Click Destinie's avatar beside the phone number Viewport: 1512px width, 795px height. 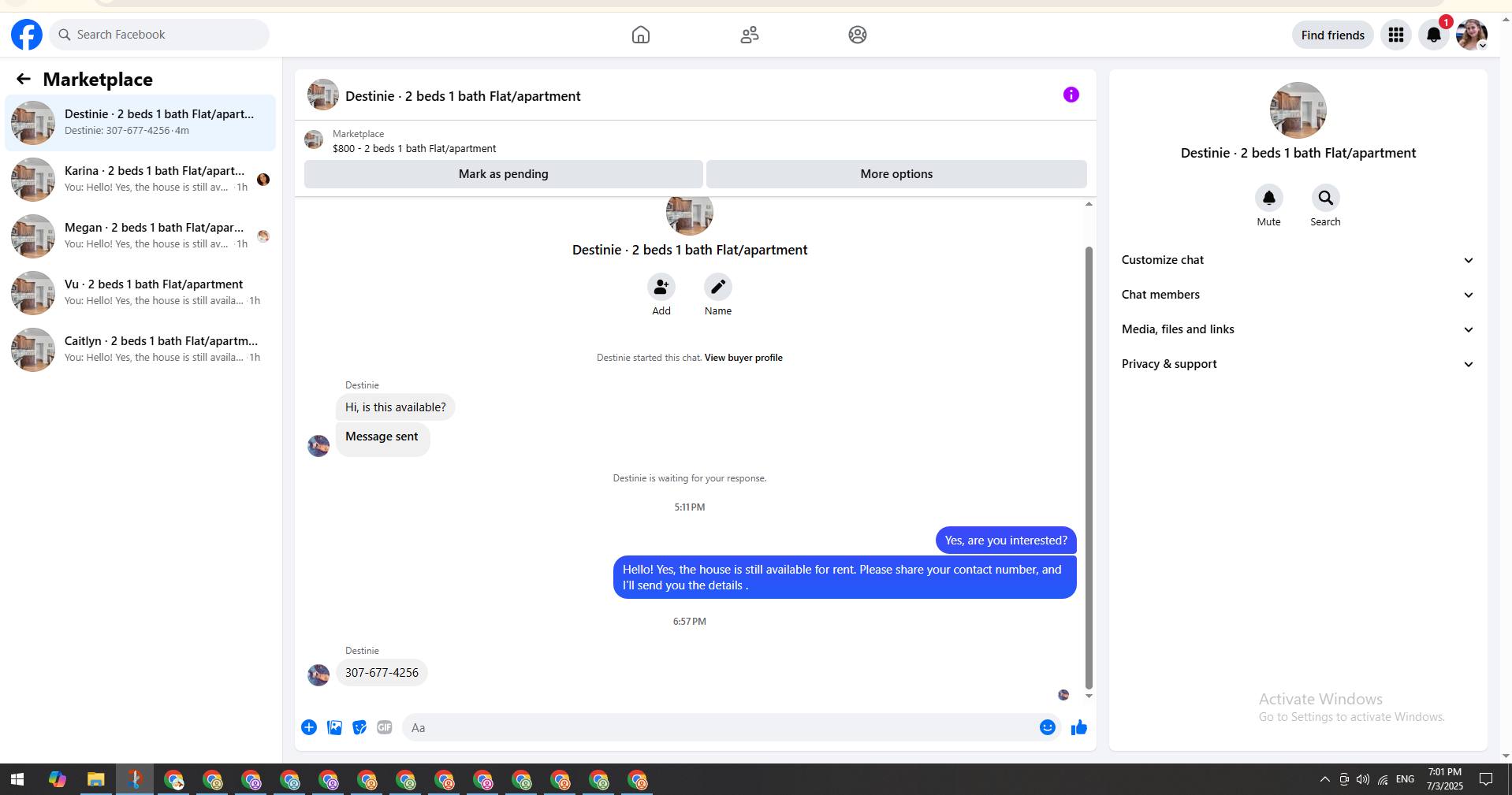[x=318, y=675]
